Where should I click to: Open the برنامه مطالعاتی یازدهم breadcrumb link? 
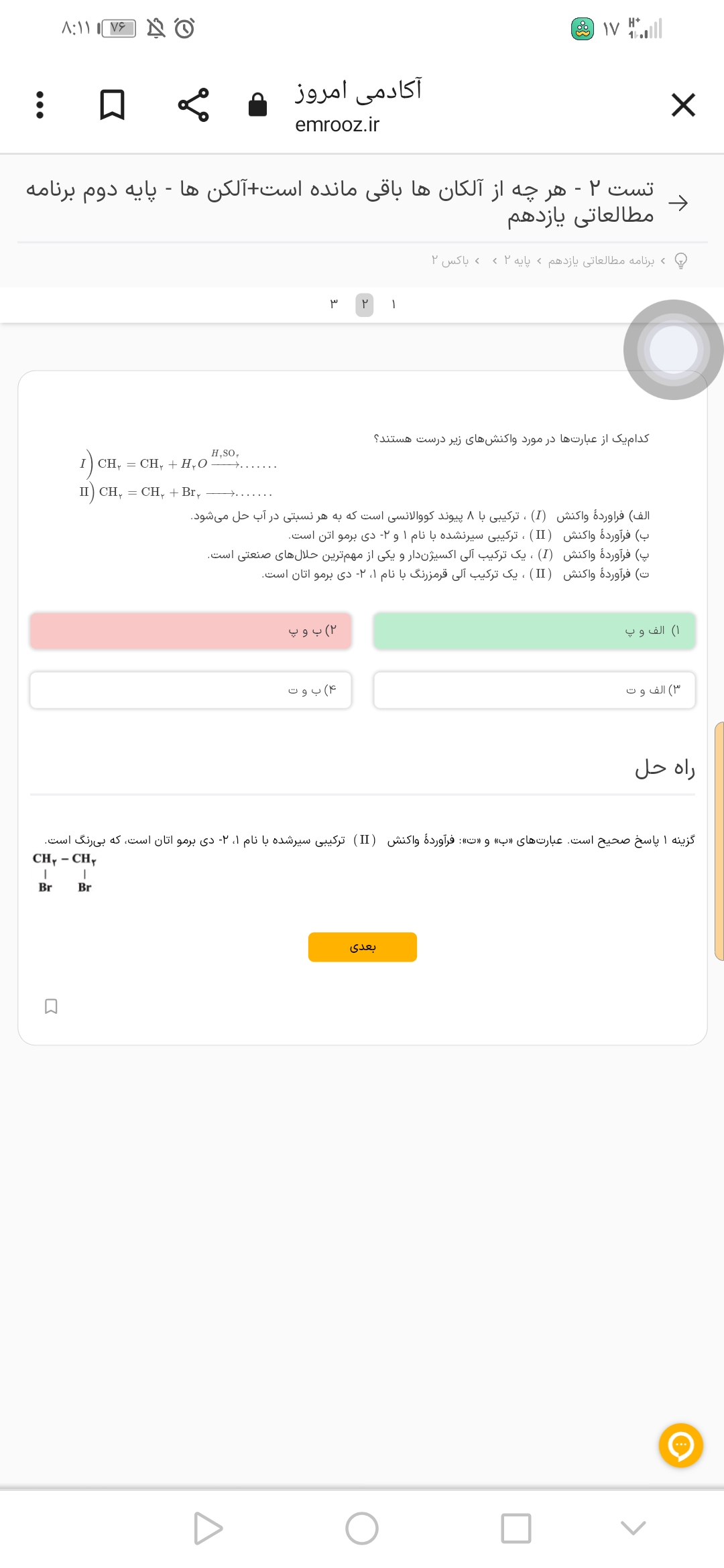click(601, 261)
